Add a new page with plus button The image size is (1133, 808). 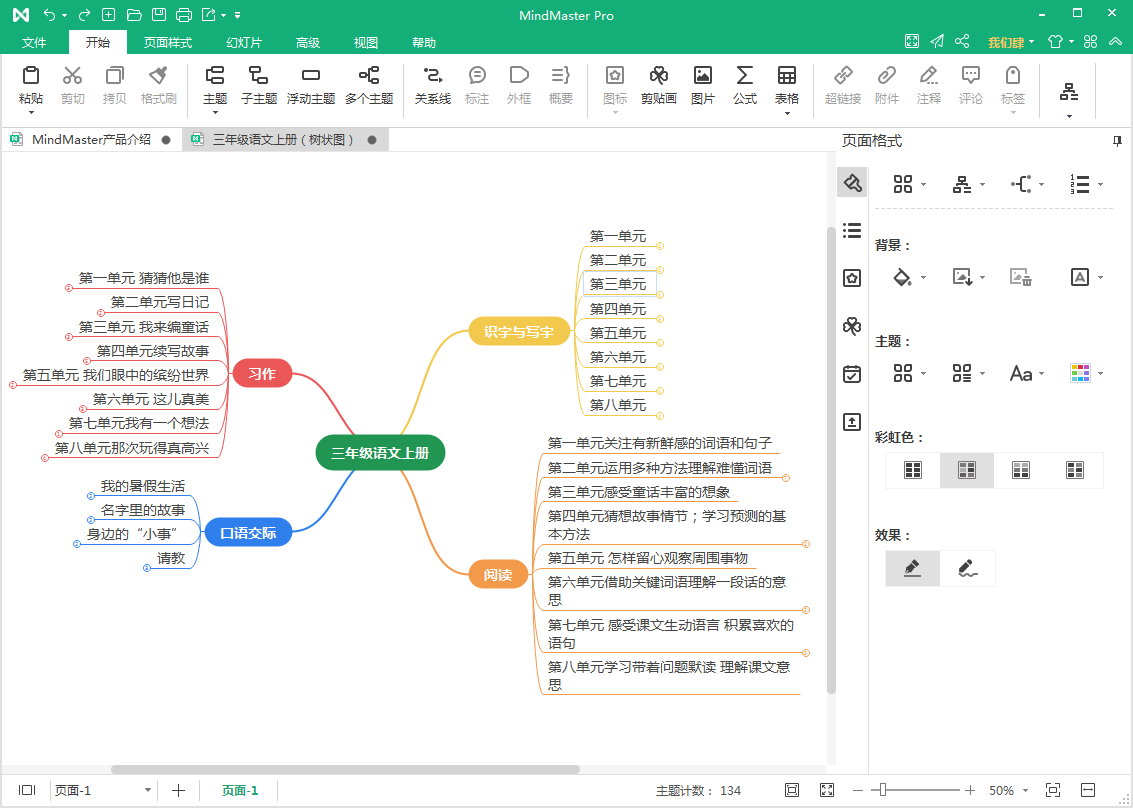178,790
